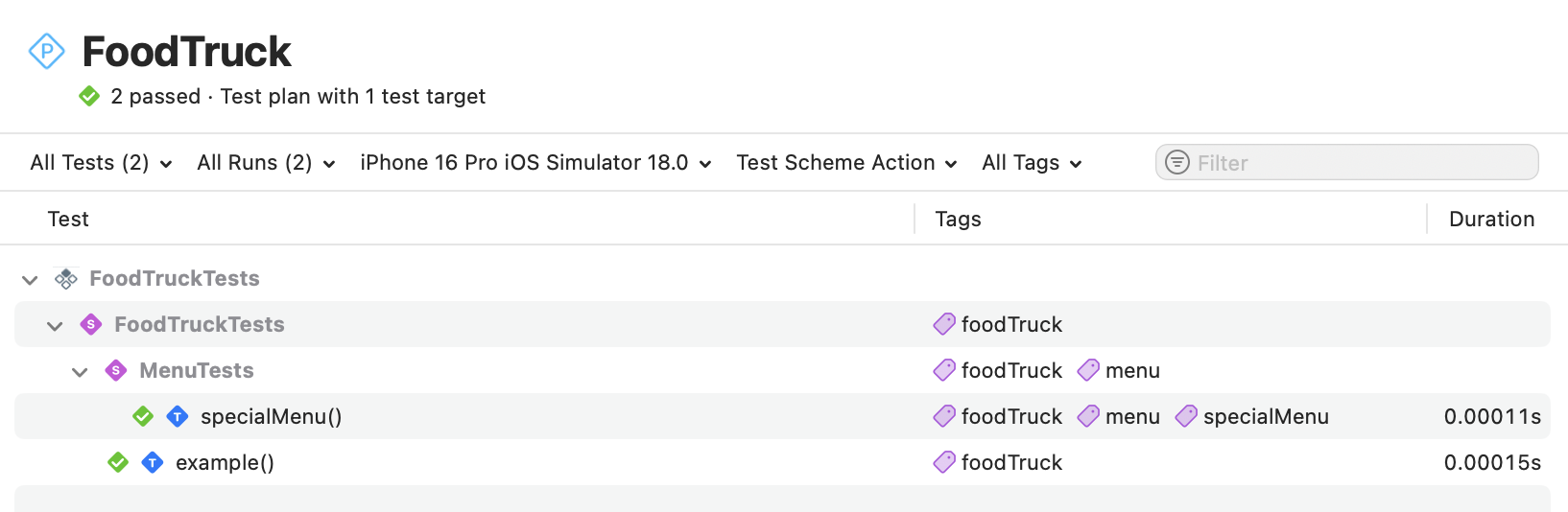Sort by the Duration column header
This screenshot has width=1568, height=512.
pos(1491,220)
